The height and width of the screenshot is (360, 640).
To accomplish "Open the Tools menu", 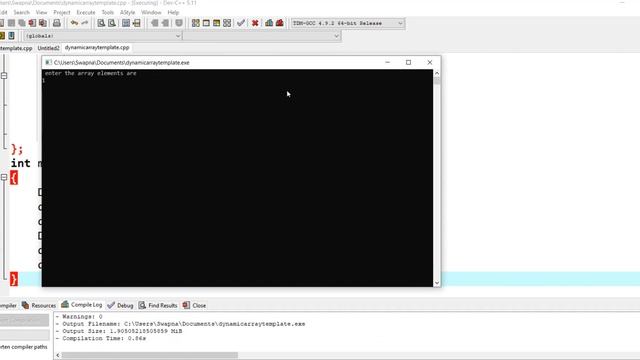I will [107, 13].
